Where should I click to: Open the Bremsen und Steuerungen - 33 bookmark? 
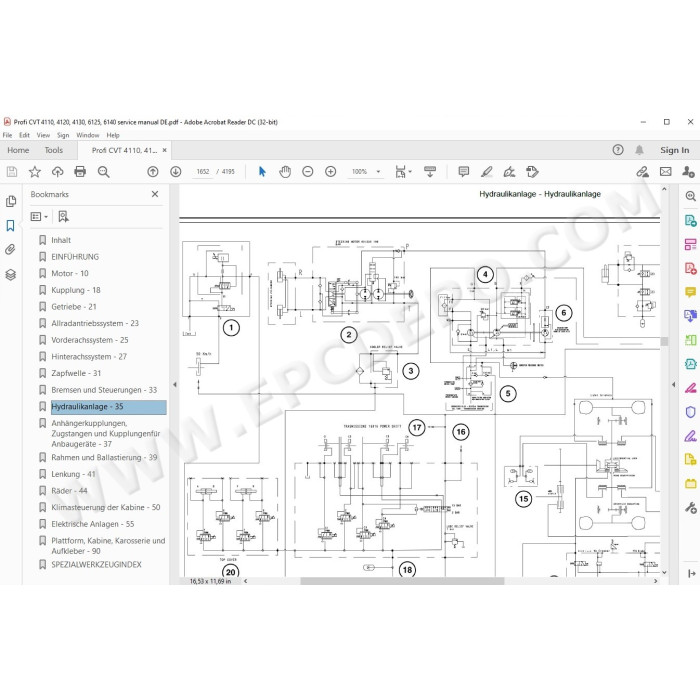click(x=104, y=390)
